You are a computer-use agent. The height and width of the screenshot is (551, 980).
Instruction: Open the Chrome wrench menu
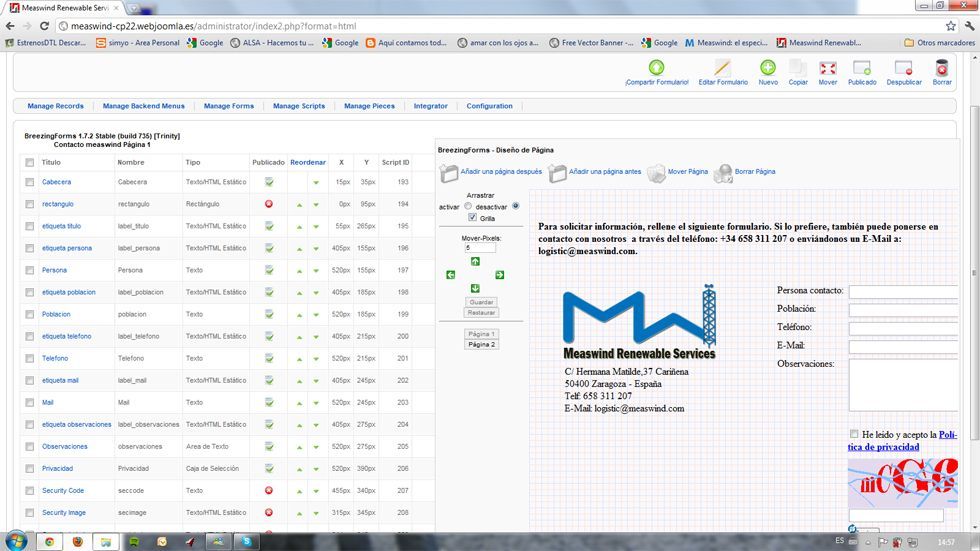[x=969, y=26]
